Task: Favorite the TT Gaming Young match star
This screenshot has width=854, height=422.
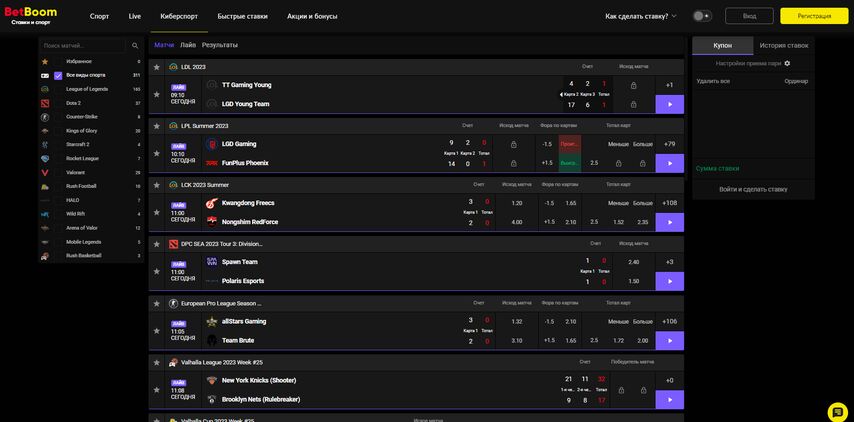Action: pyautogui.click(x=157, y=94)
